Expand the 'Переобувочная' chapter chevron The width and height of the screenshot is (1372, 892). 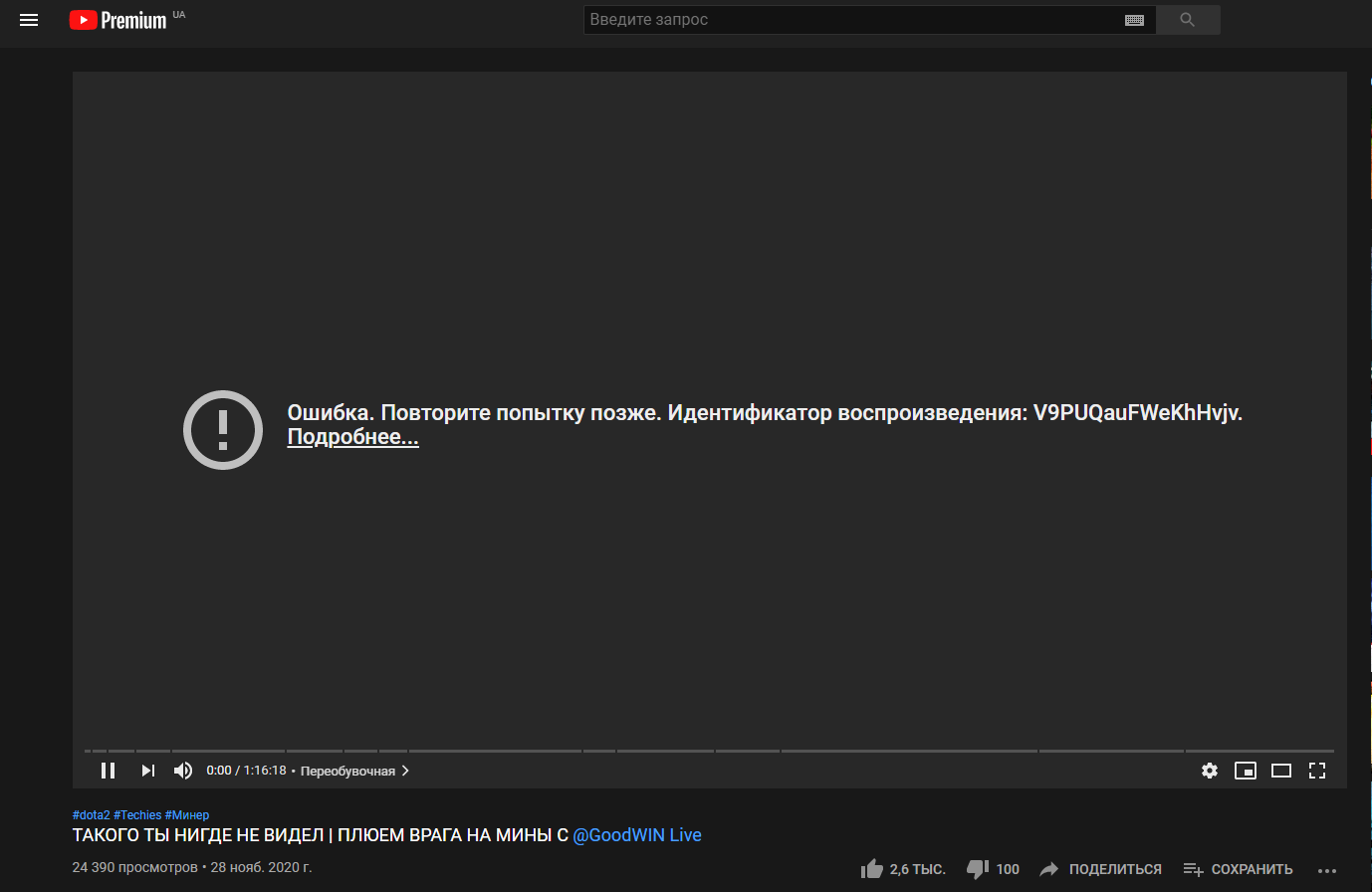coord(405,771)
